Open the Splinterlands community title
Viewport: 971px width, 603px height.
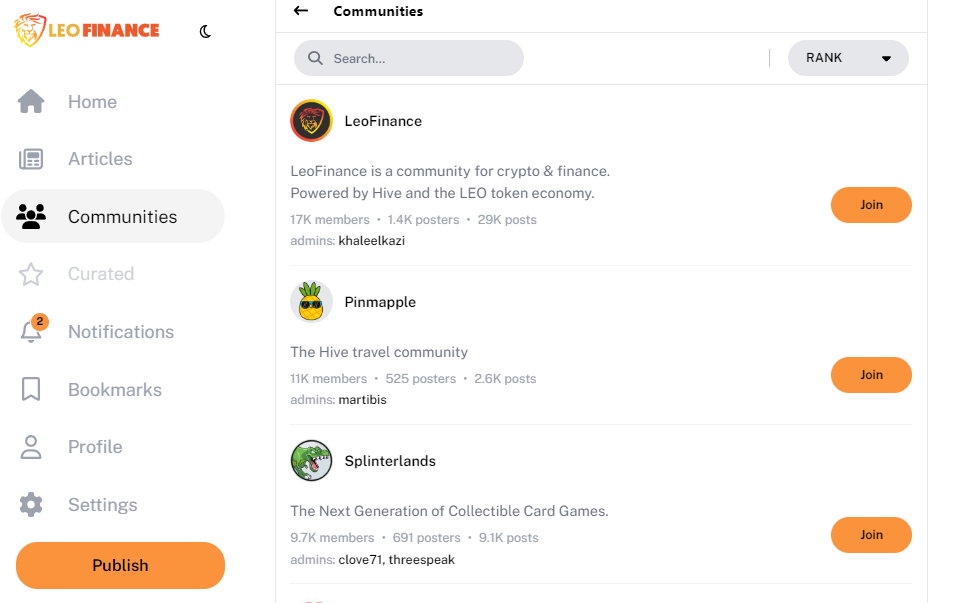(x=390, y=461)
